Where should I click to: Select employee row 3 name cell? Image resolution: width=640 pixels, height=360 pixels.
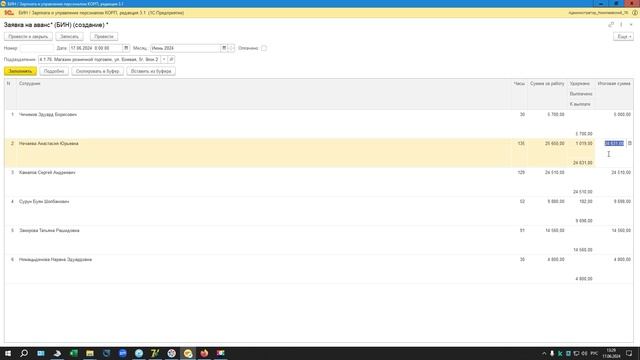point(47,173)
